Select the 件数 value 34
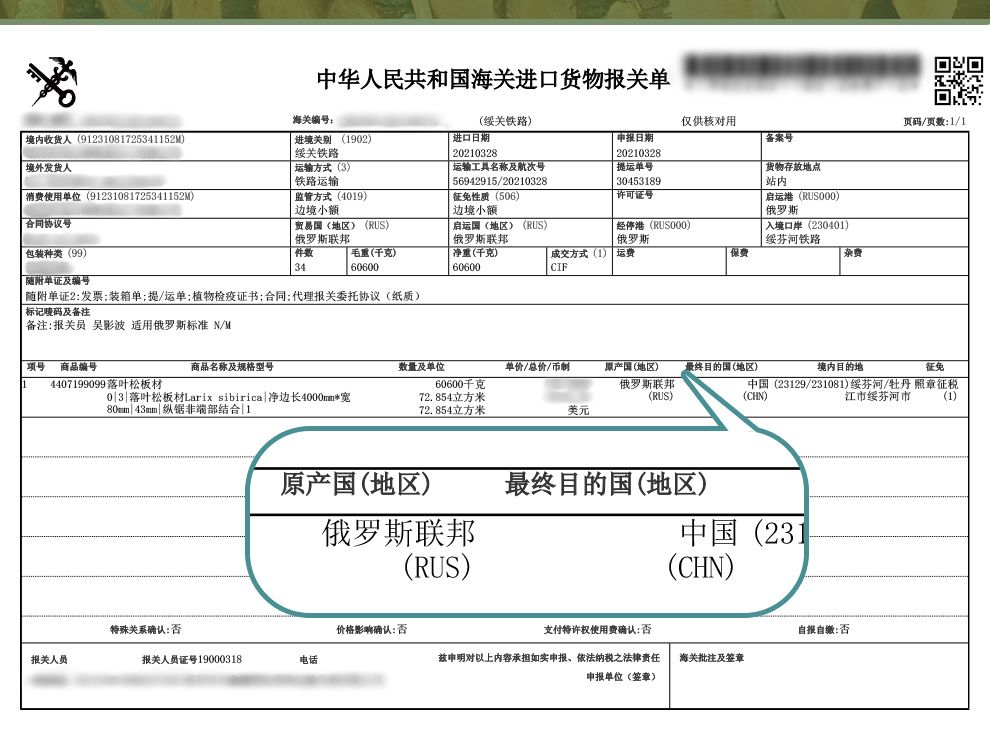990x729 pixels. click(x=300, y=268)
